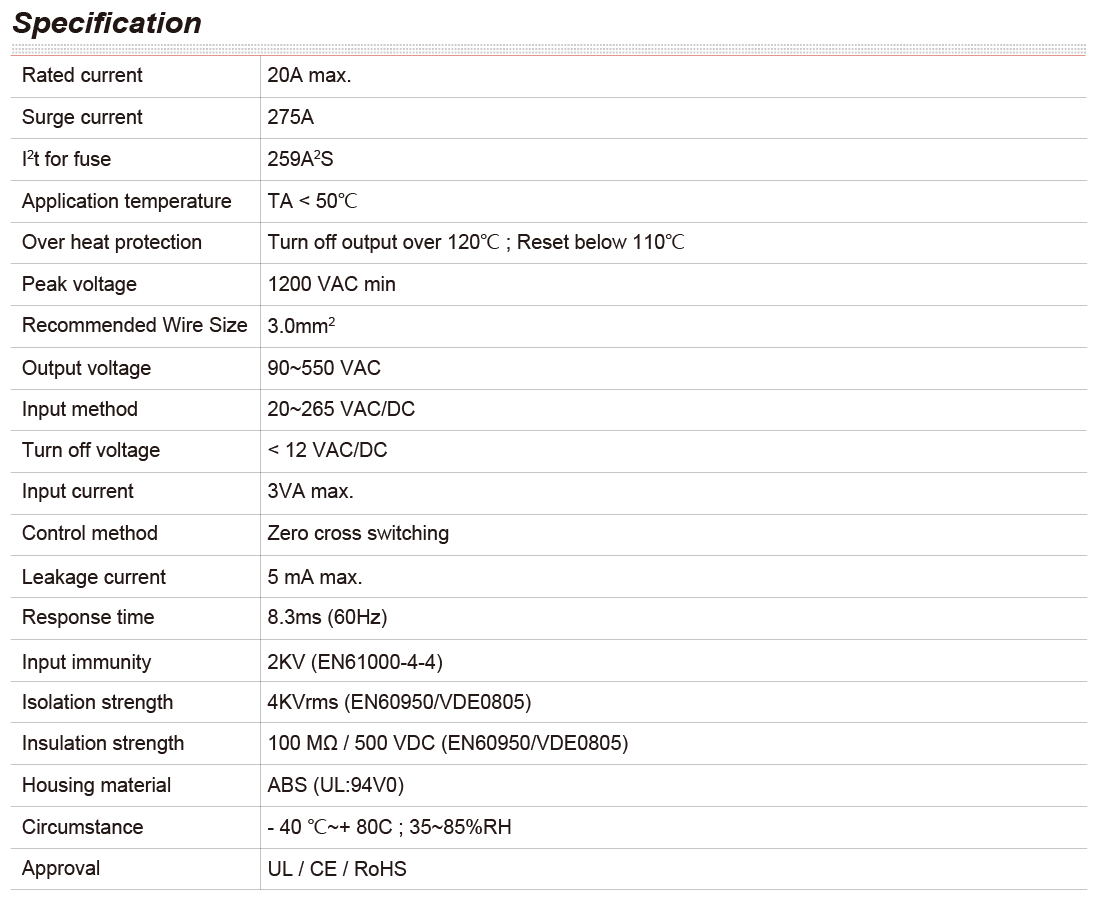Click the UL / CE / RoHS approval value
This screenshot has width=1098, height=905.
coord(337,869)
